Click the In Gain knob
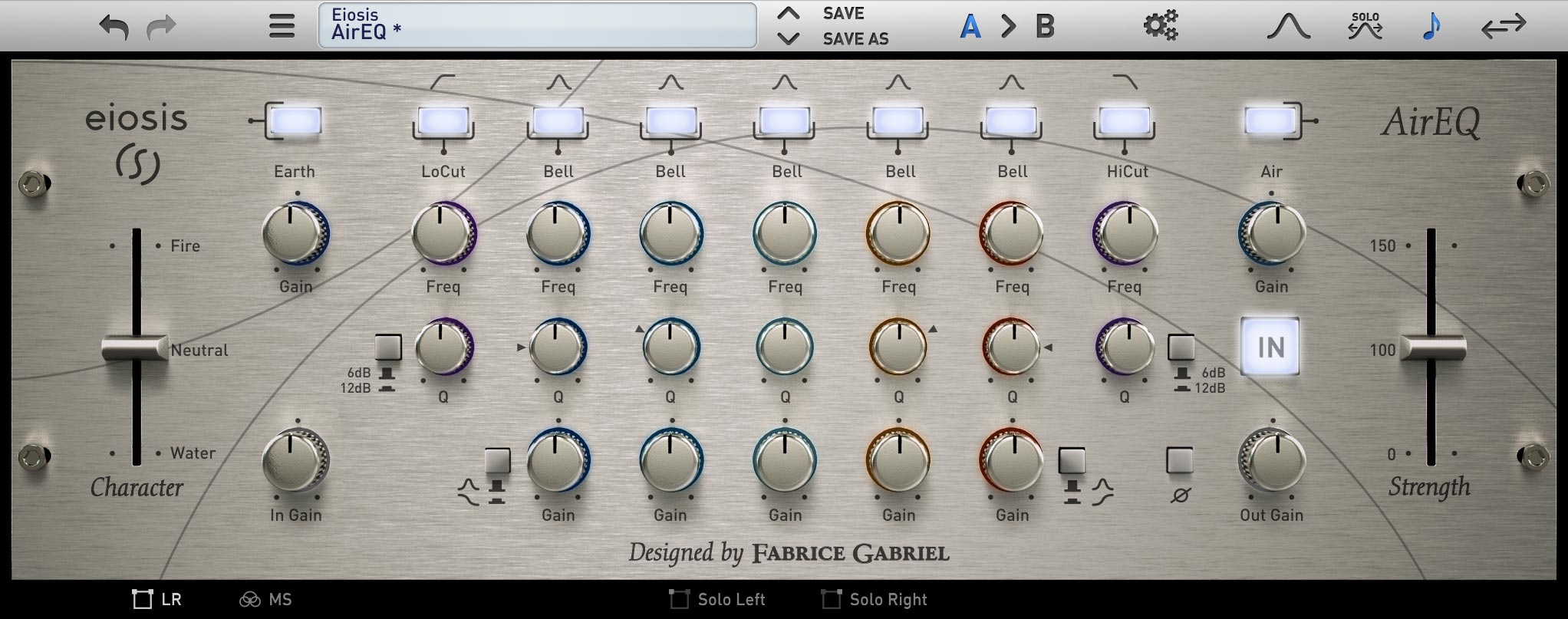 point(295,460)
